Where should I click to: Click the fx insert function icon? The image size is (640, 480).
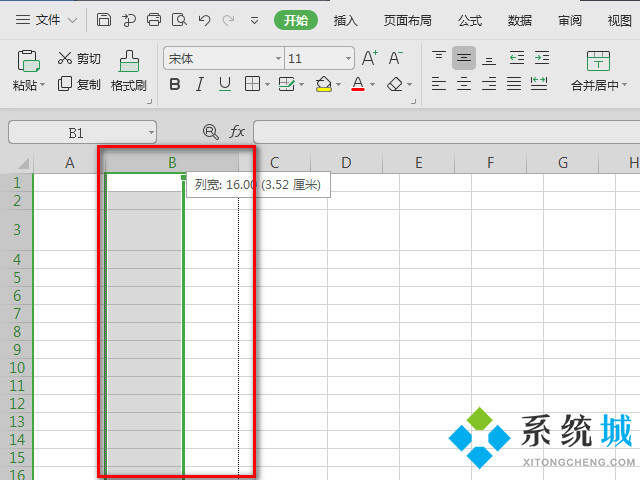point(237,132)
